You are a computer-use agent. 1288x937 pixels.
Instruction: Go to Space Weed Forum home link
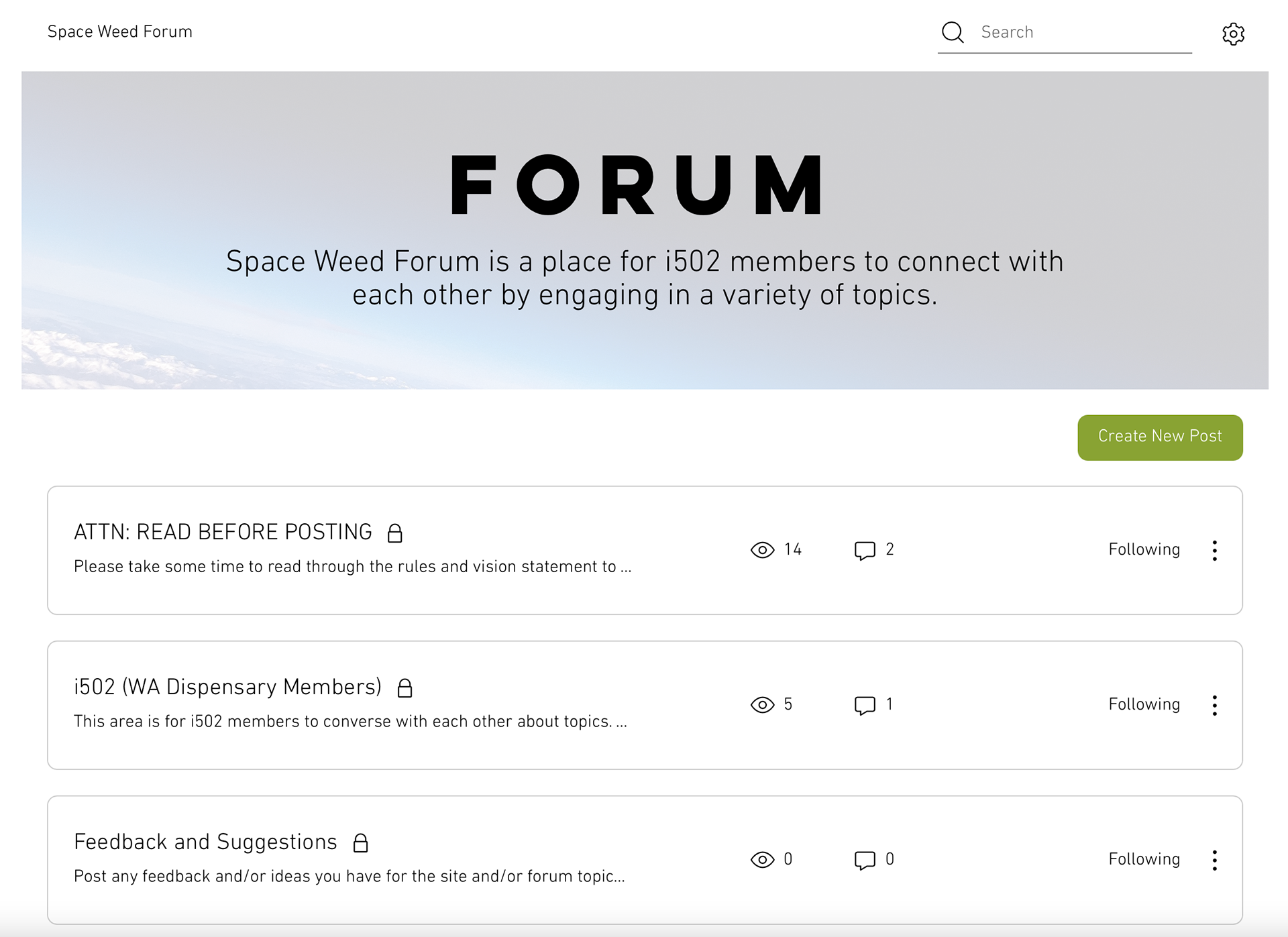tap(119, 32)
